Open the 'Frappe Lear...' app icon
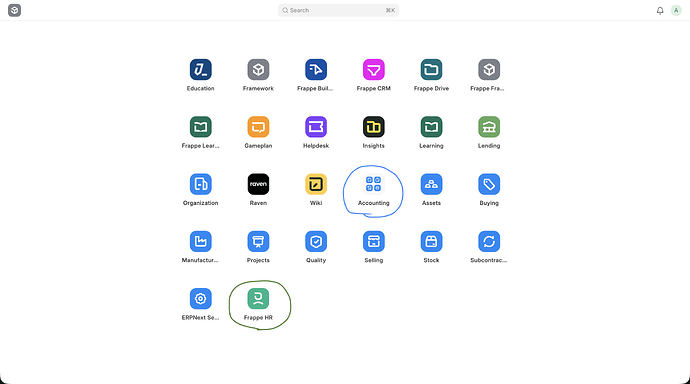 coord(201,127)
